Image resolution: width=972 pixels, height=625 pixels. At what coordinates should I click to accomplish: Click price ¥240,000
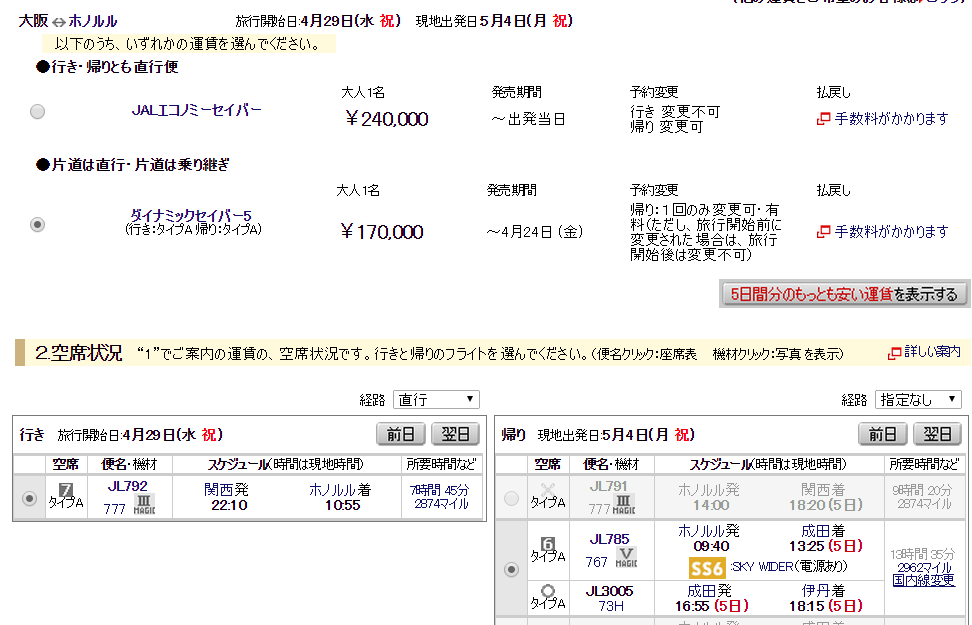(x=386, y=119)
